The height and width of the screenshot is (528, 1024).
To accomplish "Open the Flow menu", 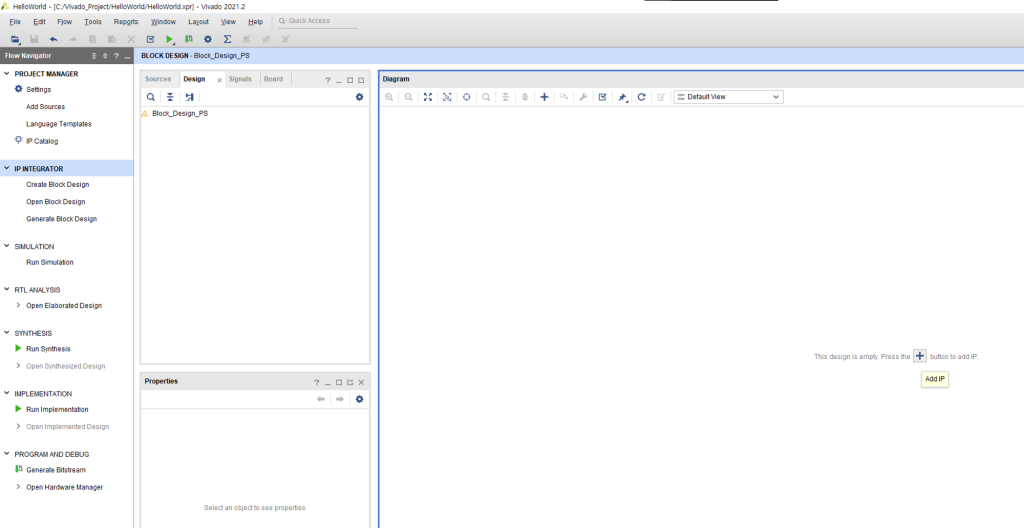I will 64,22.
